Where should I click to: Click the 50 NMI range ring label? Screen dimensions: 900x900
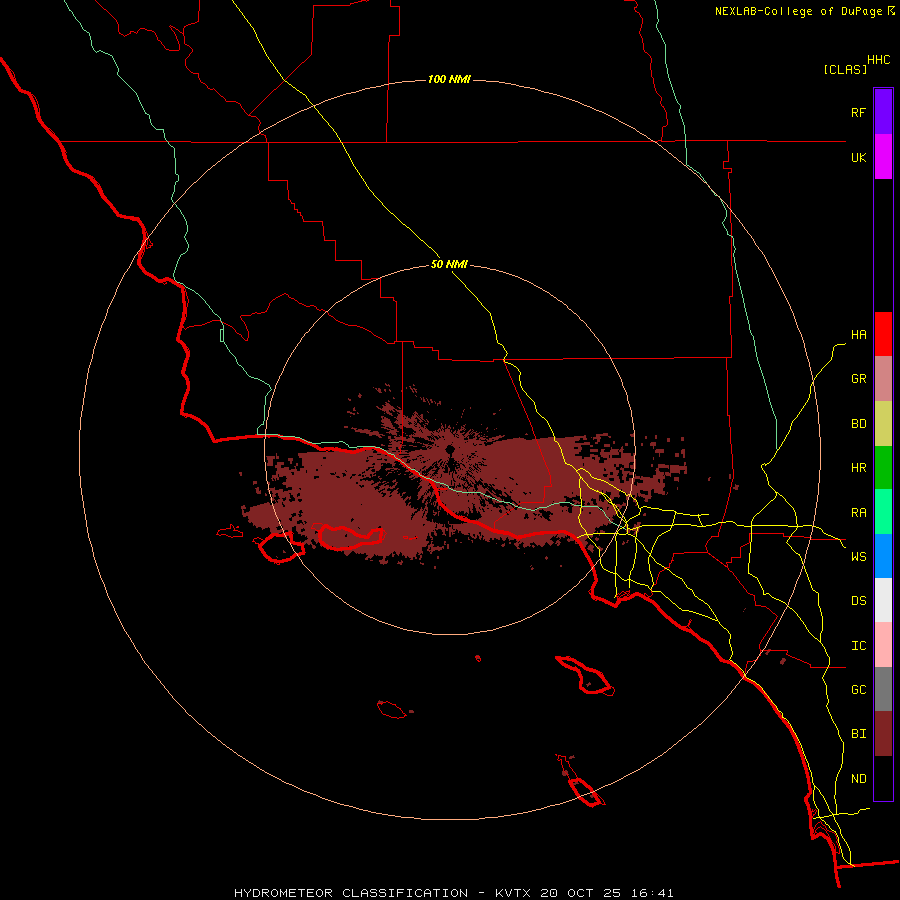[x=449, y=265]
